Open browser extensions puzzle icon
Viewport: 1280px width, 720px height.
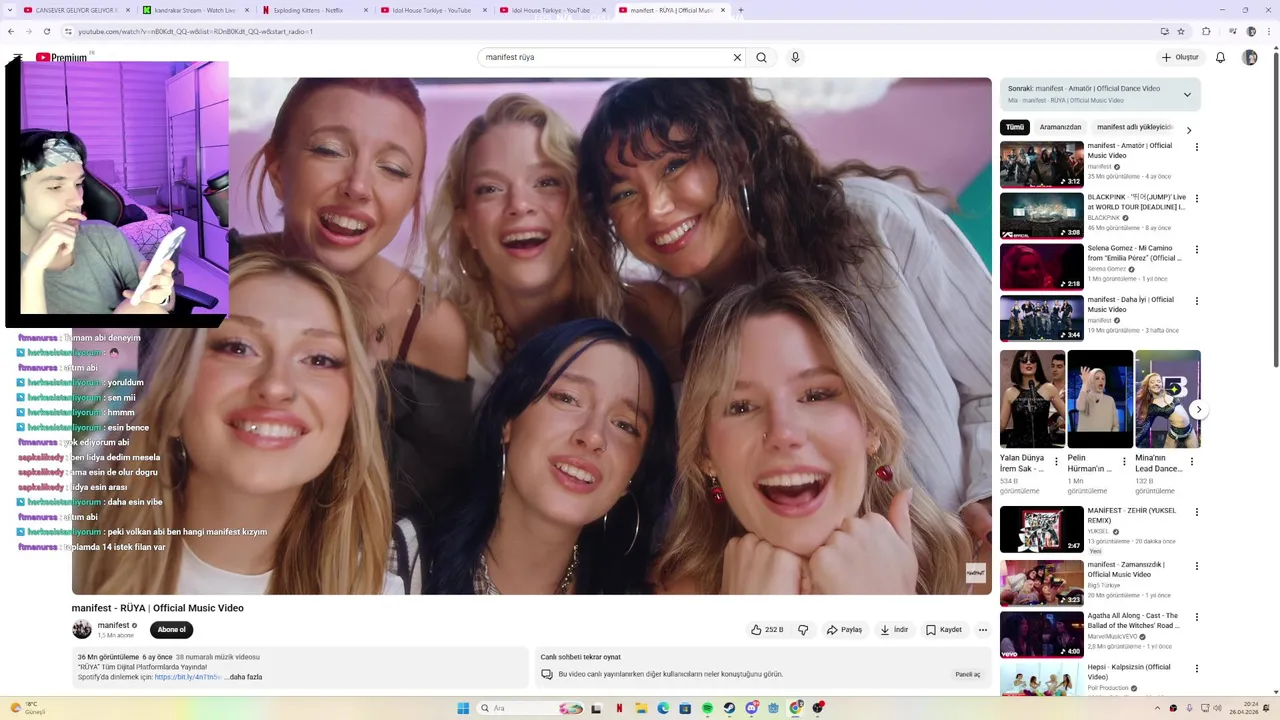pyautogui.click(x=1206, y=31)
